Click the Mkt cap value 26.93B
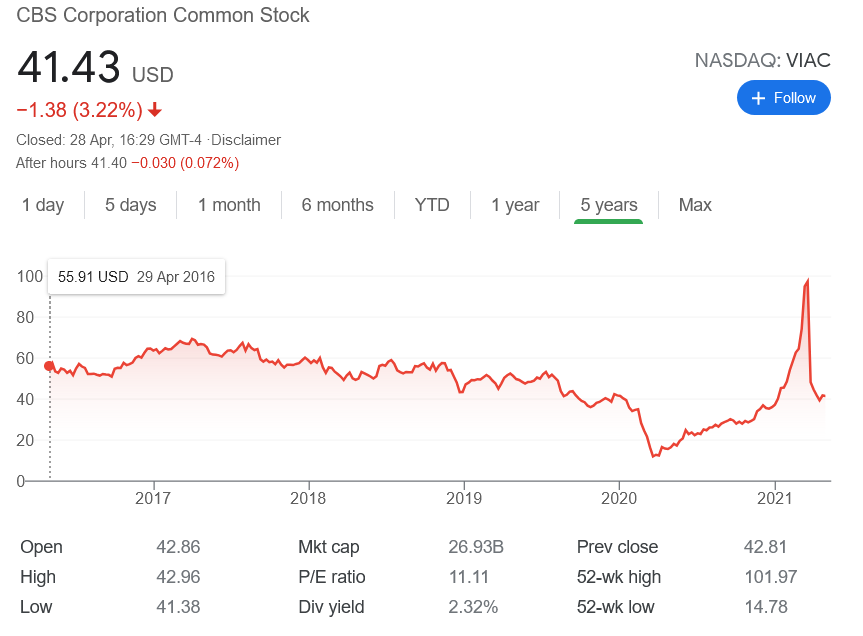The width and height of the screenshot is (863, 636). pyautogui.click(x=474, y=547)
